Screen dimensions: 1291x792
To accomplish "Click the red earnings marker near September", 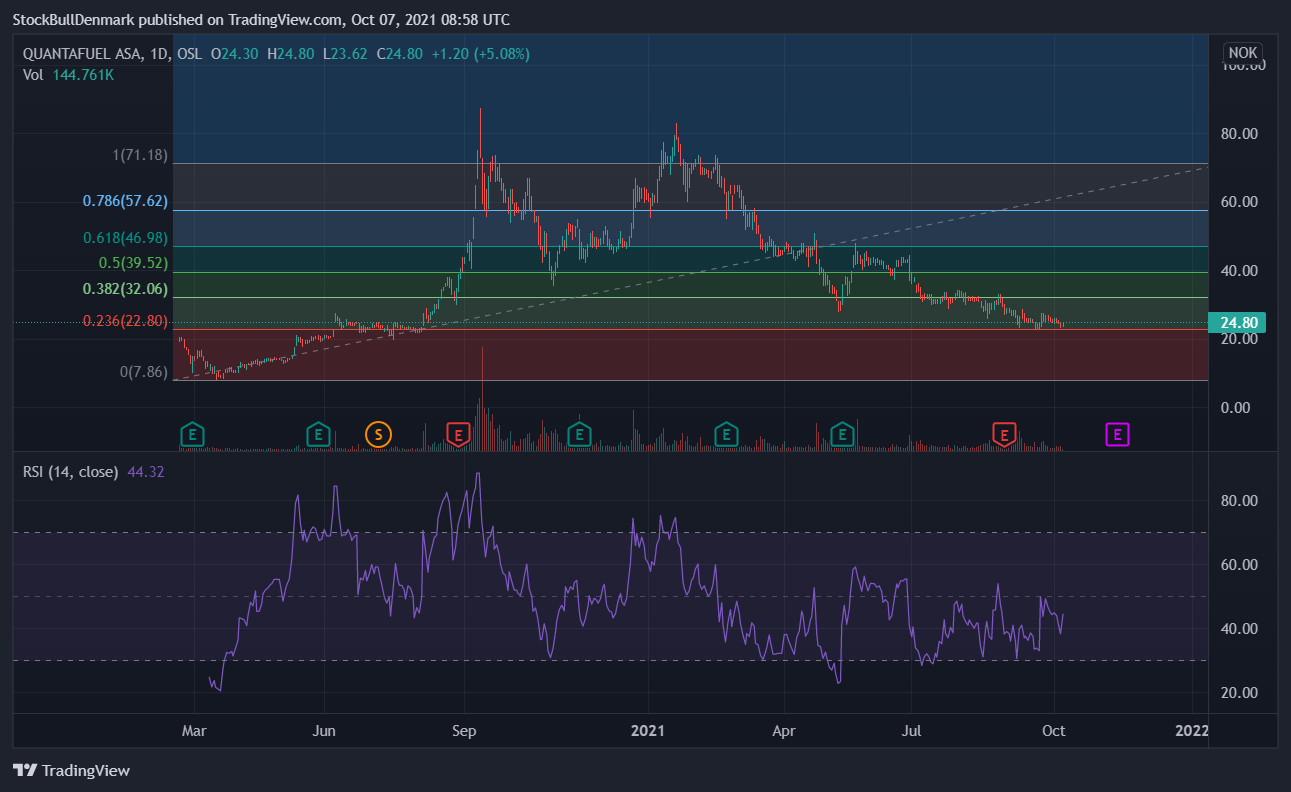I will click(x=458, y=434).
